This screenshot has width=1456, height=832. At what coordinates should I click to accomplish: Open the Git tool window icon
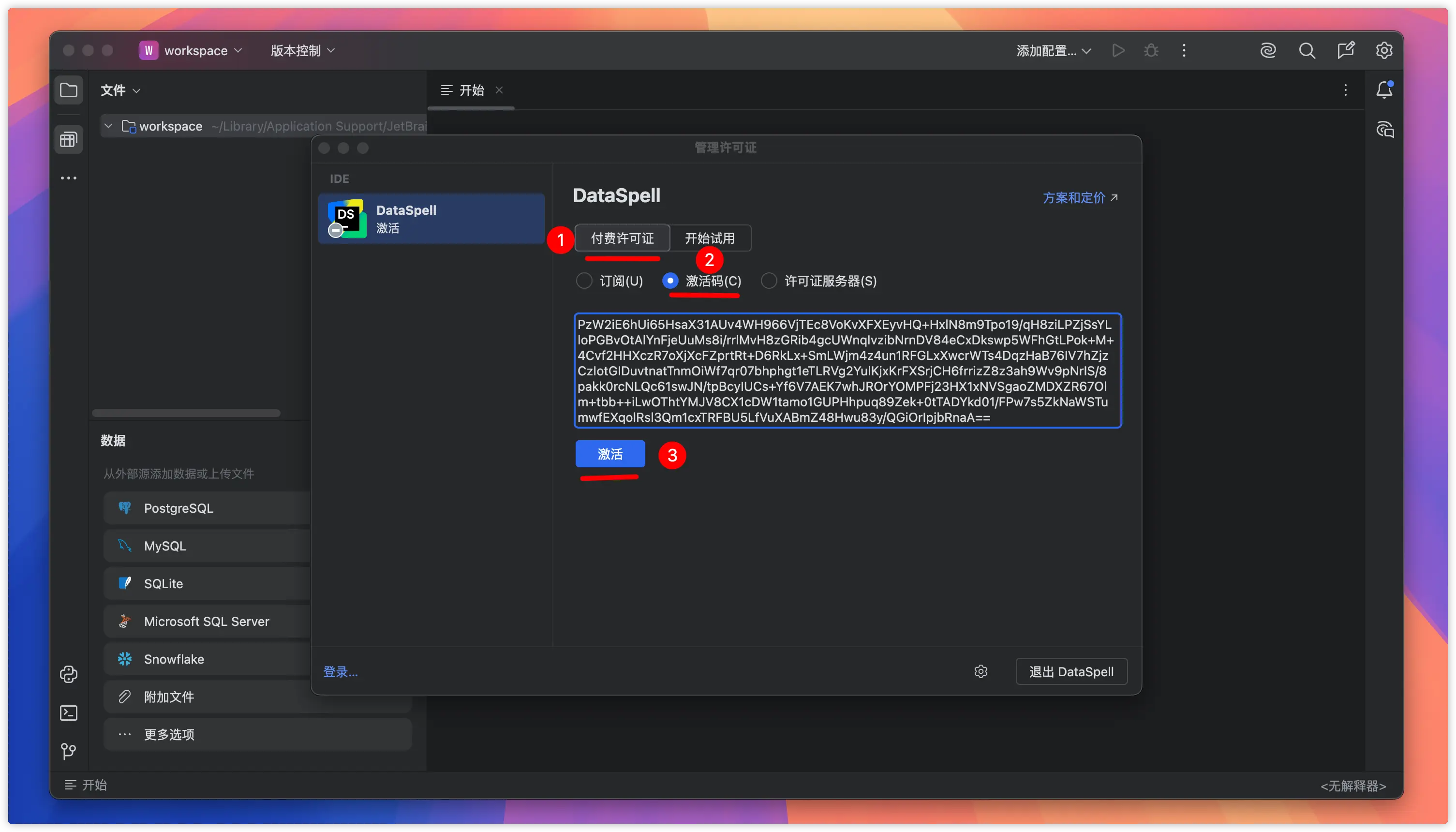coord(69,751)
